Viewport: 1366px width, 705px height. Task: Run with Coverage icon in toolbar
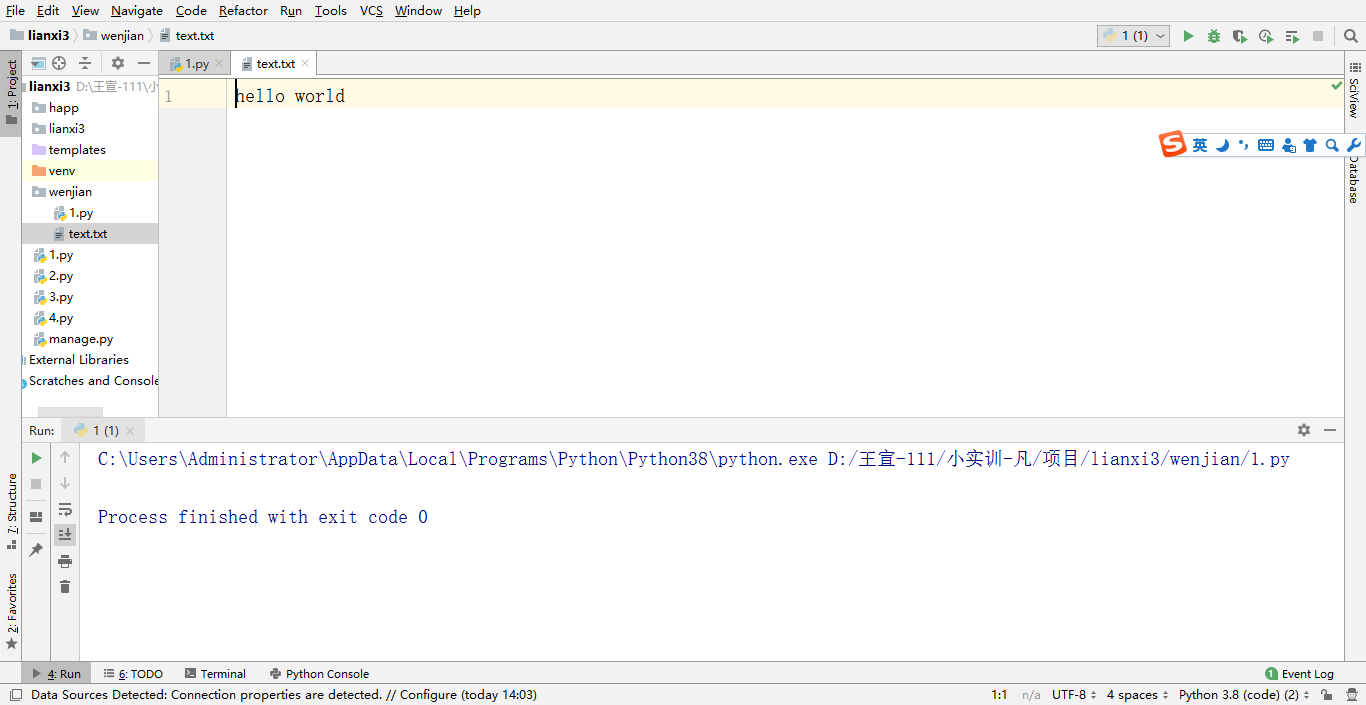pyautogui.click(x=1240, y=36)
